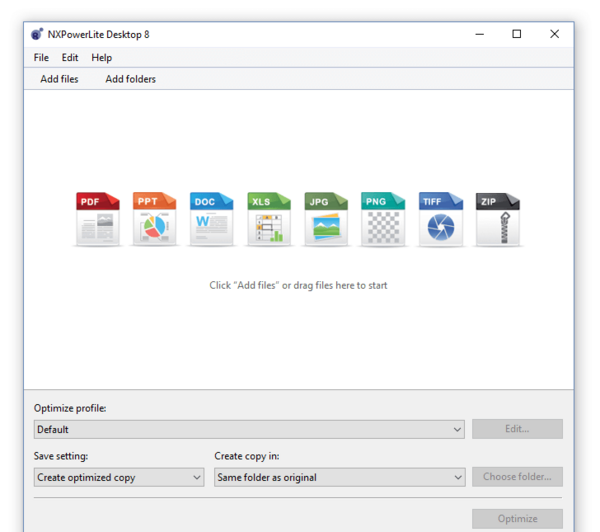This screenshot has width=600, height=532.
Task: Click Add folders in the toolbar
Action: click(130, 79)
